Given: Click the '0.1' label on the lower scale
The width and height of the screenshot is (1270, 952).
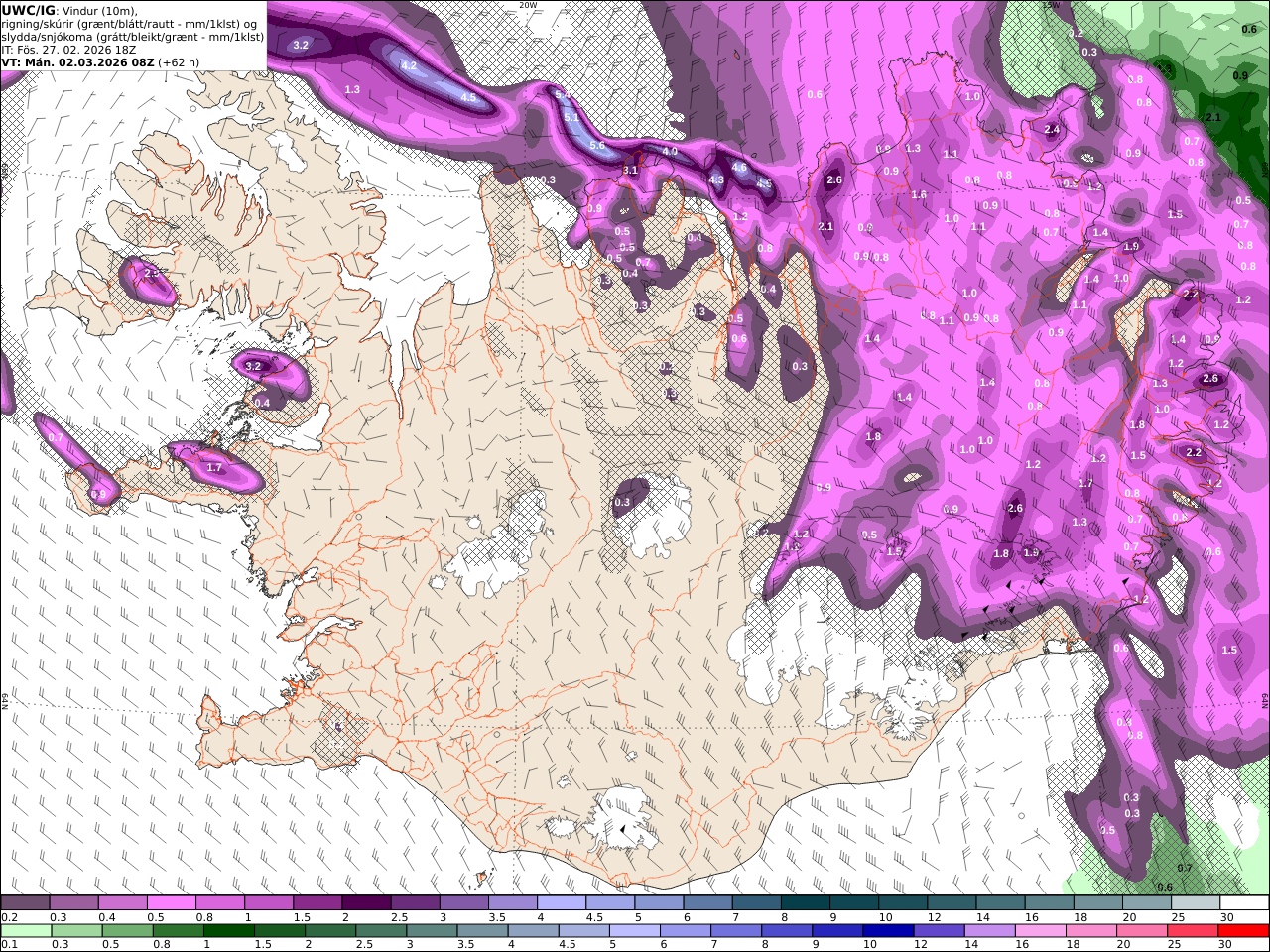Looking at the screenshot, I should click(x=8, y=945).
